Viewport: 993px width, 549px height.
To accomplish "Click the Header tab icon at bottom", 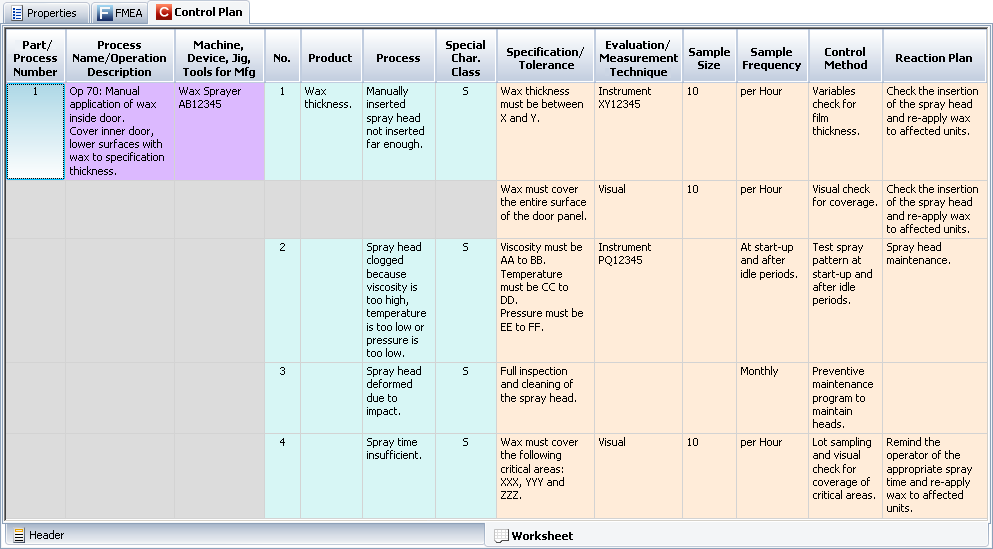I will 18,535.
